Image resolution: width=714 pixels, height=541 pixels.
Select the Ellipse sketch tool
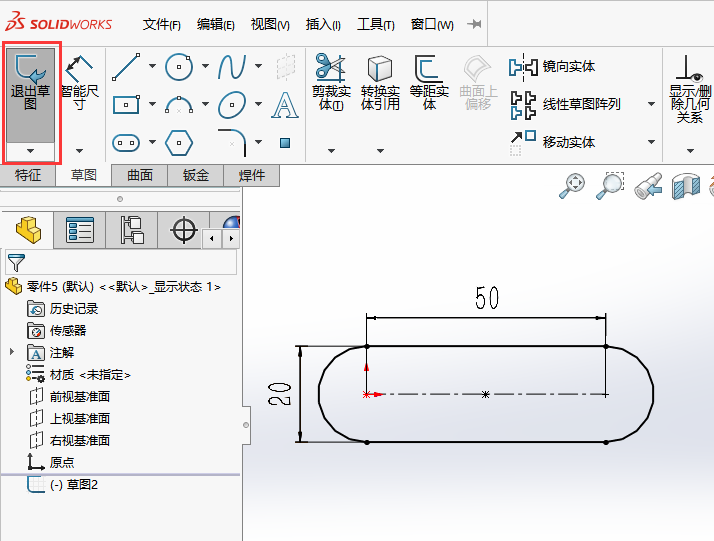click(x=232, y=105)
